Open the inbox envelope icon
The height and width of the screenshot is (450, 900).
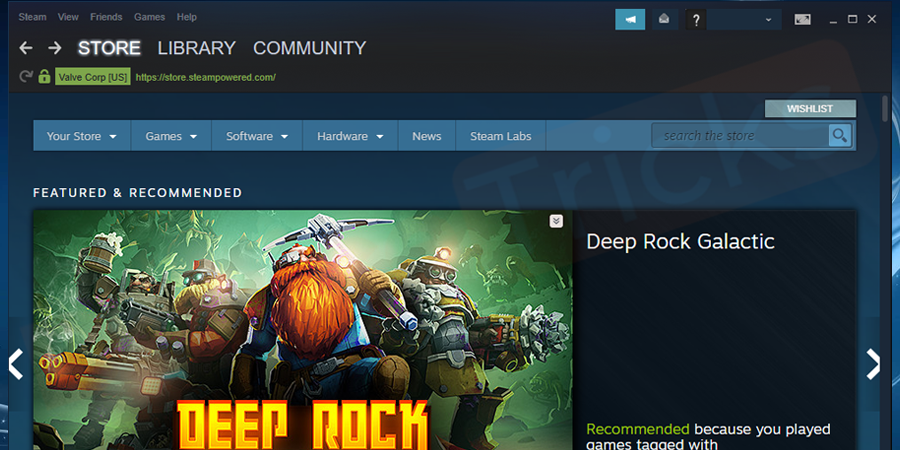(x=664, y=20)
